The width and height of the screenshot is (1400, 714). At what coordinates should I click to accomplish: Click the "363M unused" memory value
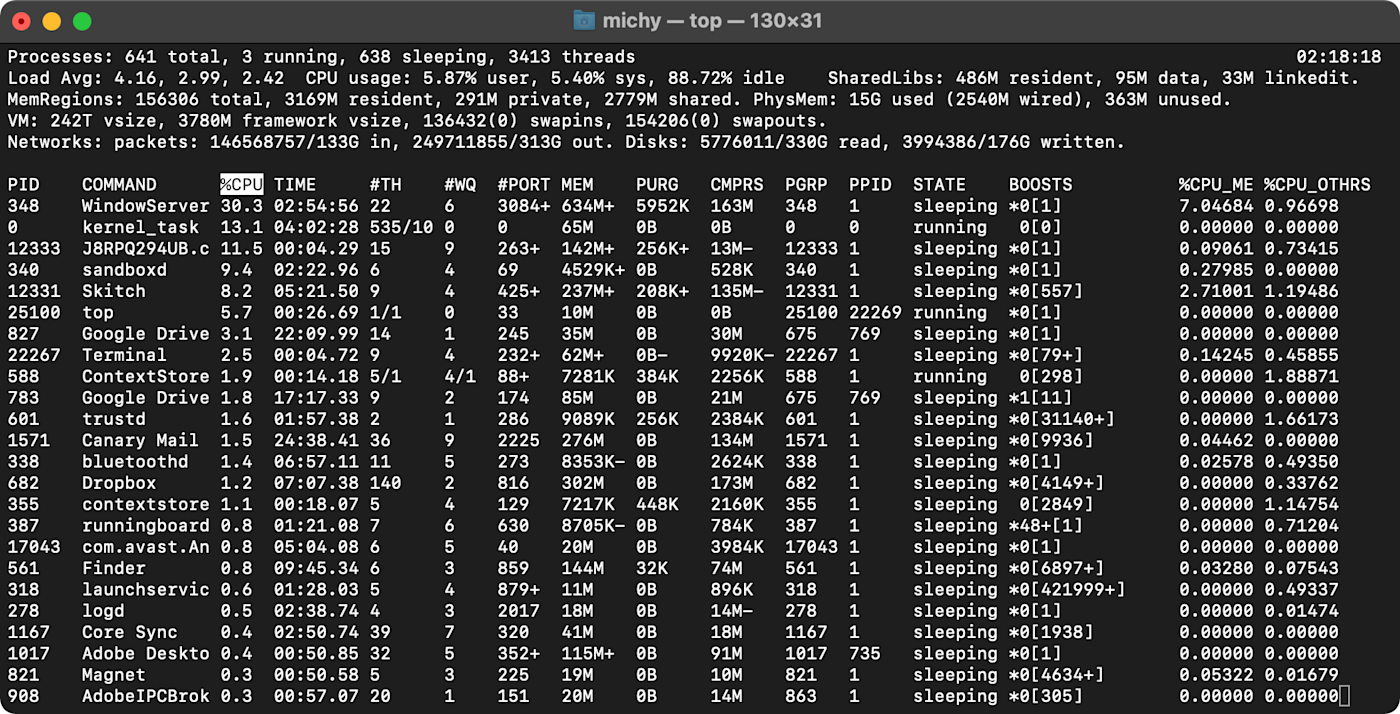(x=1163, y=99)
